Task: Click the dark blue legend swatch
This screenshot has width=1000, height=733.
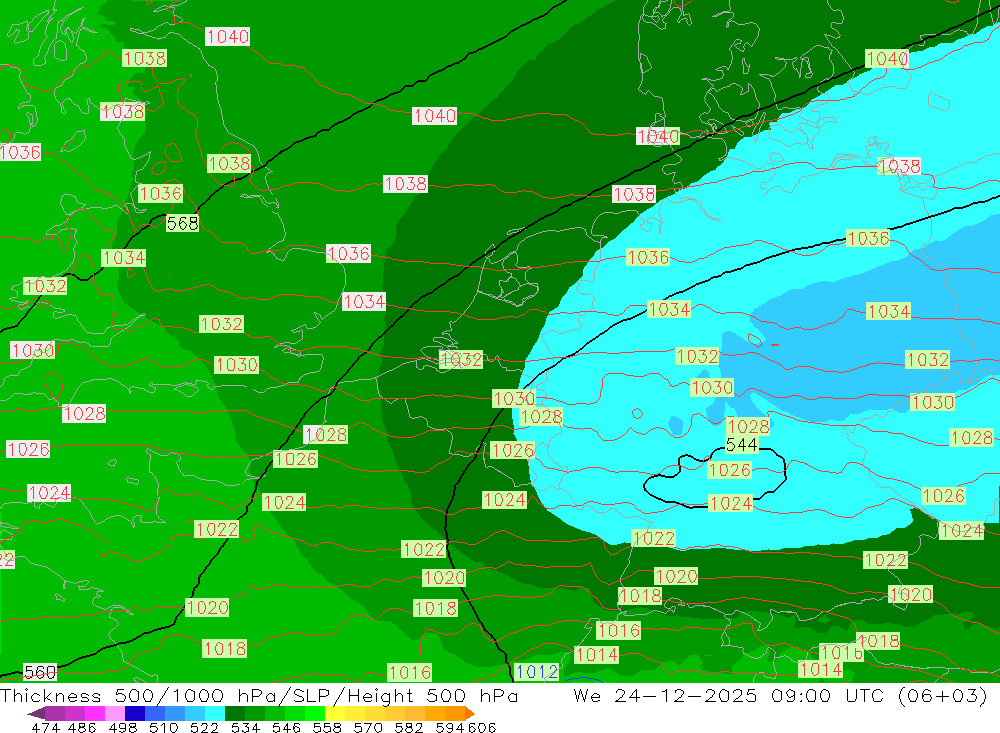Action: pyautogui.click(x=135, y=713)
